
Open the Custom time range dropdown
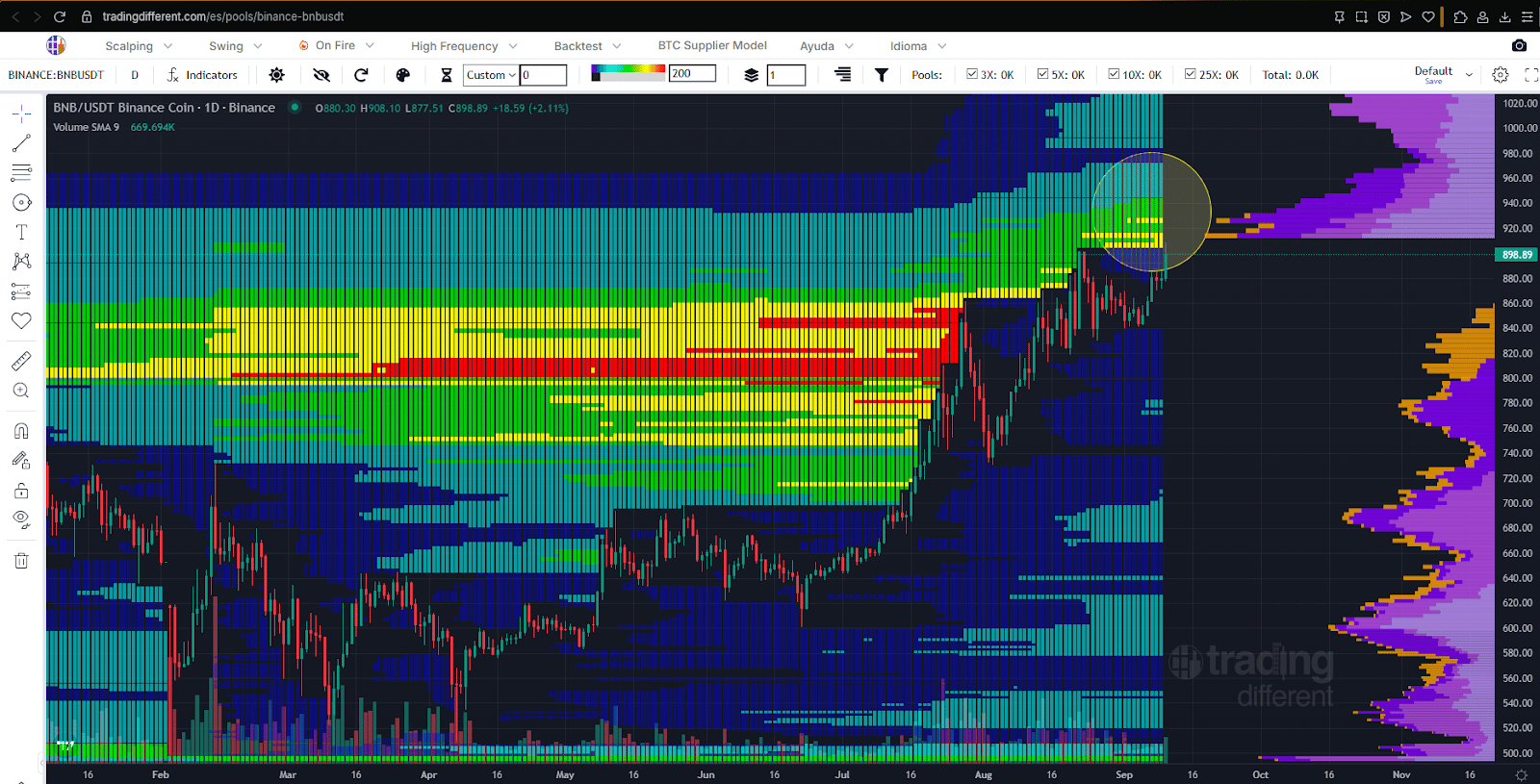(x=491, y=75)
